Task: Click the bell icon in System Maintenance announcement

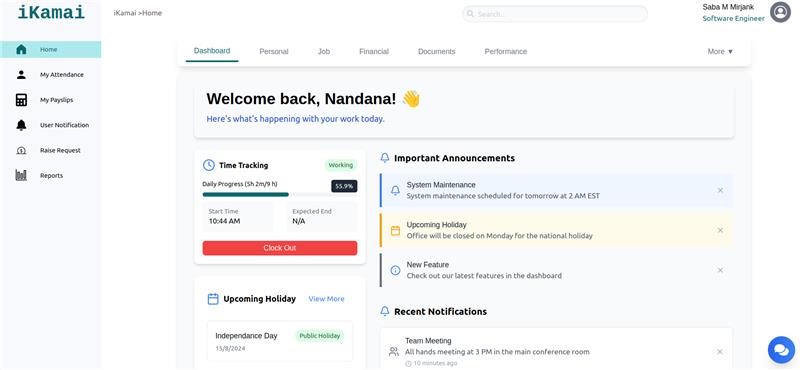Action: [395, 190]
